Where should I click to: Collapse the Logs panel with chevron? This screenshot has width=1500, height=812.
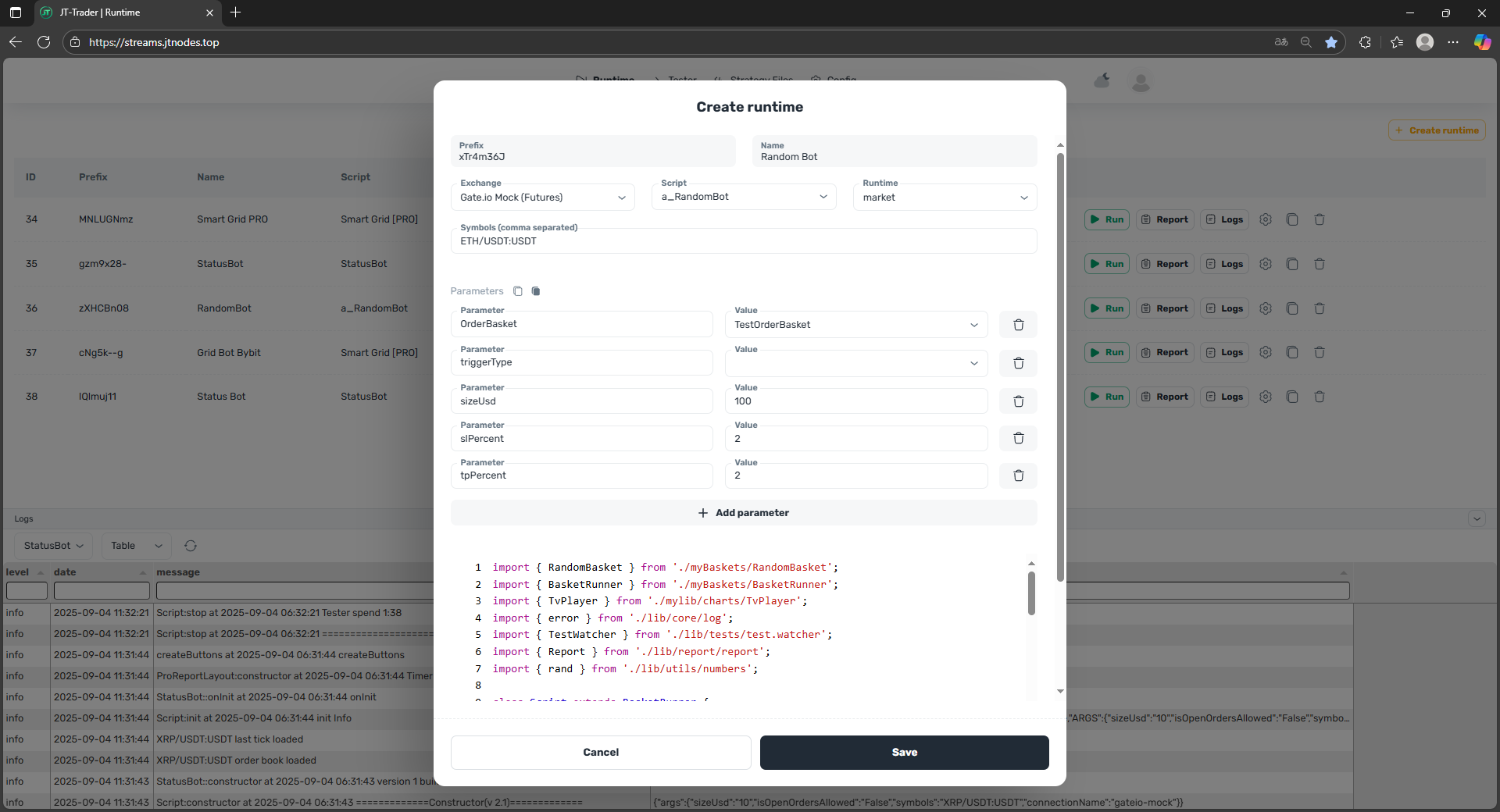1476,518
